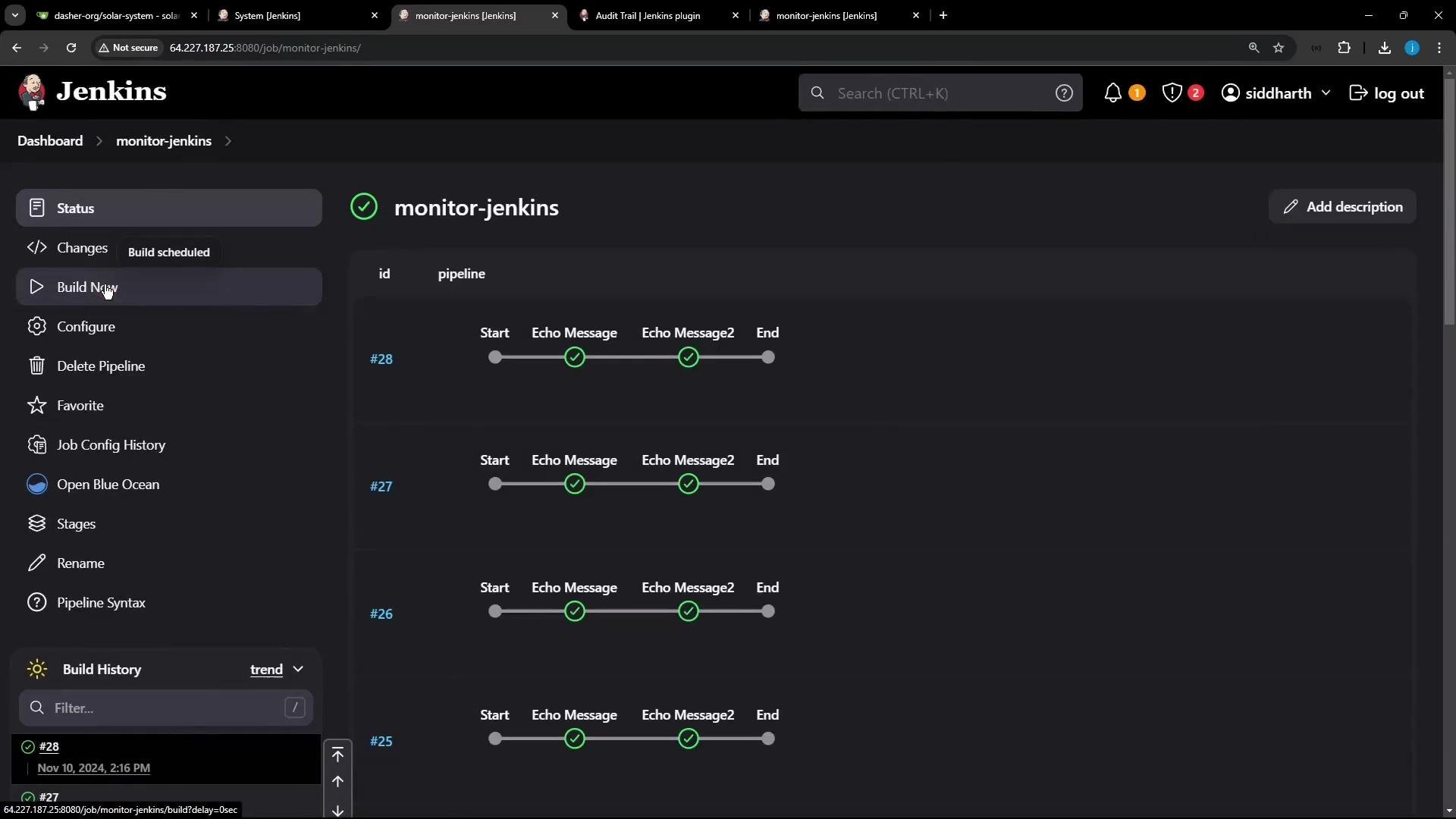Switch to the System [Jenkins] tab
1456x819 pixels.
pos(298,15)
